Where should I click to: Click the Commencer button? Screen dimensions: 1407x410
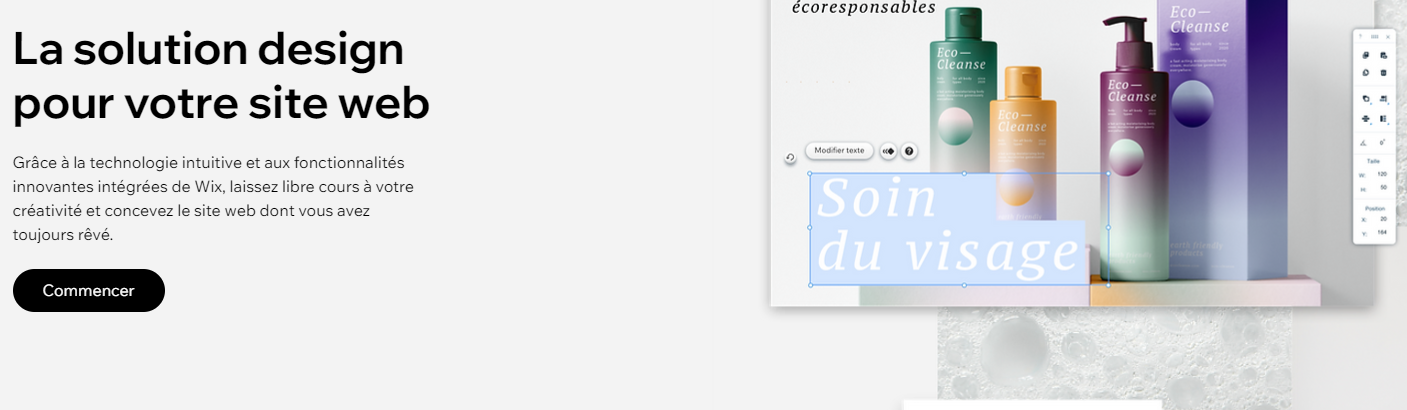(89, 291)
